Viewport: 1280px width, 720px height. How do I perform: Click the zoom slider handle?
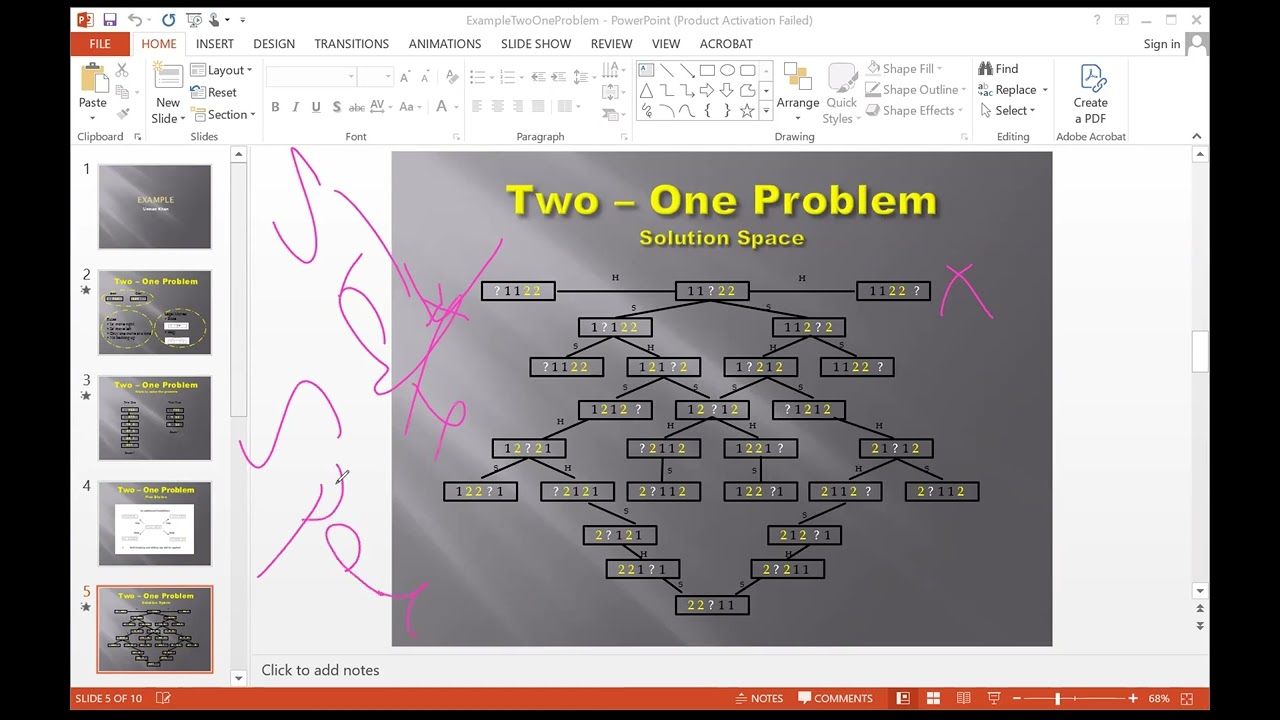(1058, 698)
